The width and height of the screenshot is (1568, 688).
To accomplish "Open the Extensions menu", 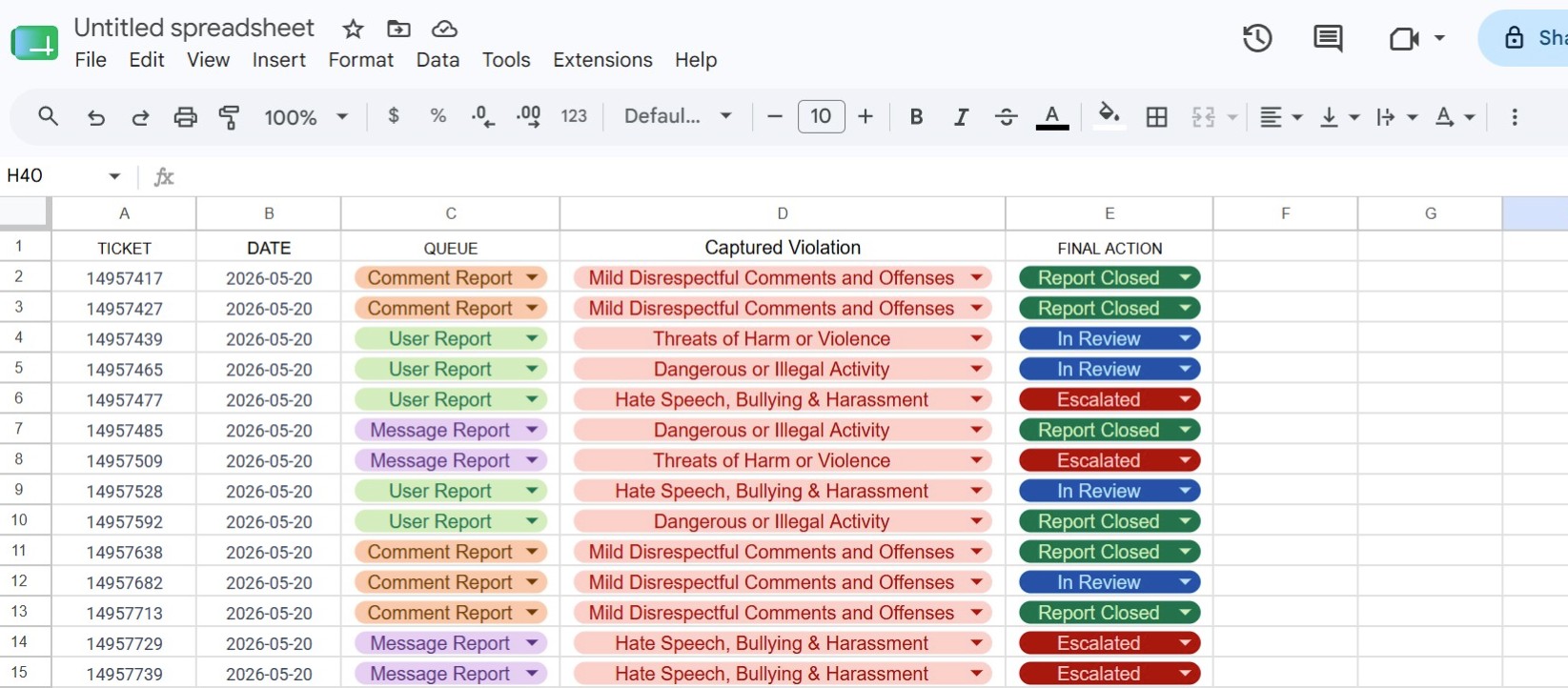I will click(602, 60).
